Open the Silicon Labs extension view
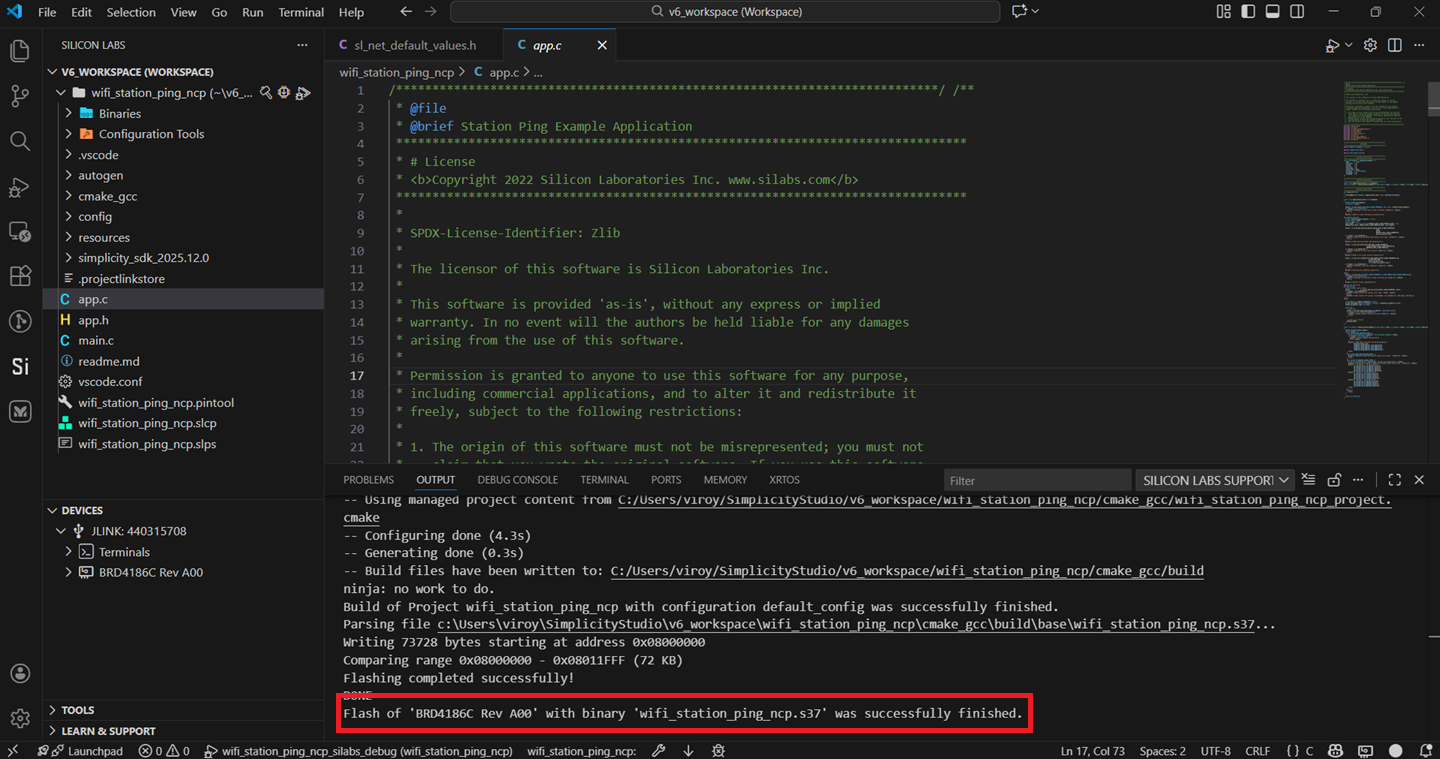This screenshot has height=759, width=1440. tap(19, 366)
